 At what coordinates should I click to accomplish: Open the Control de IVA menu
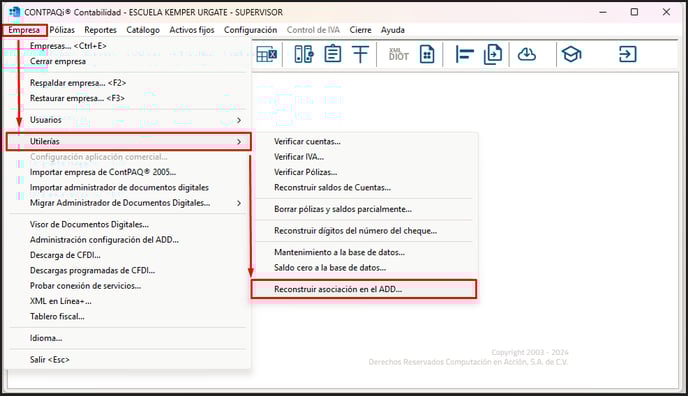click(x=313, y=30)
